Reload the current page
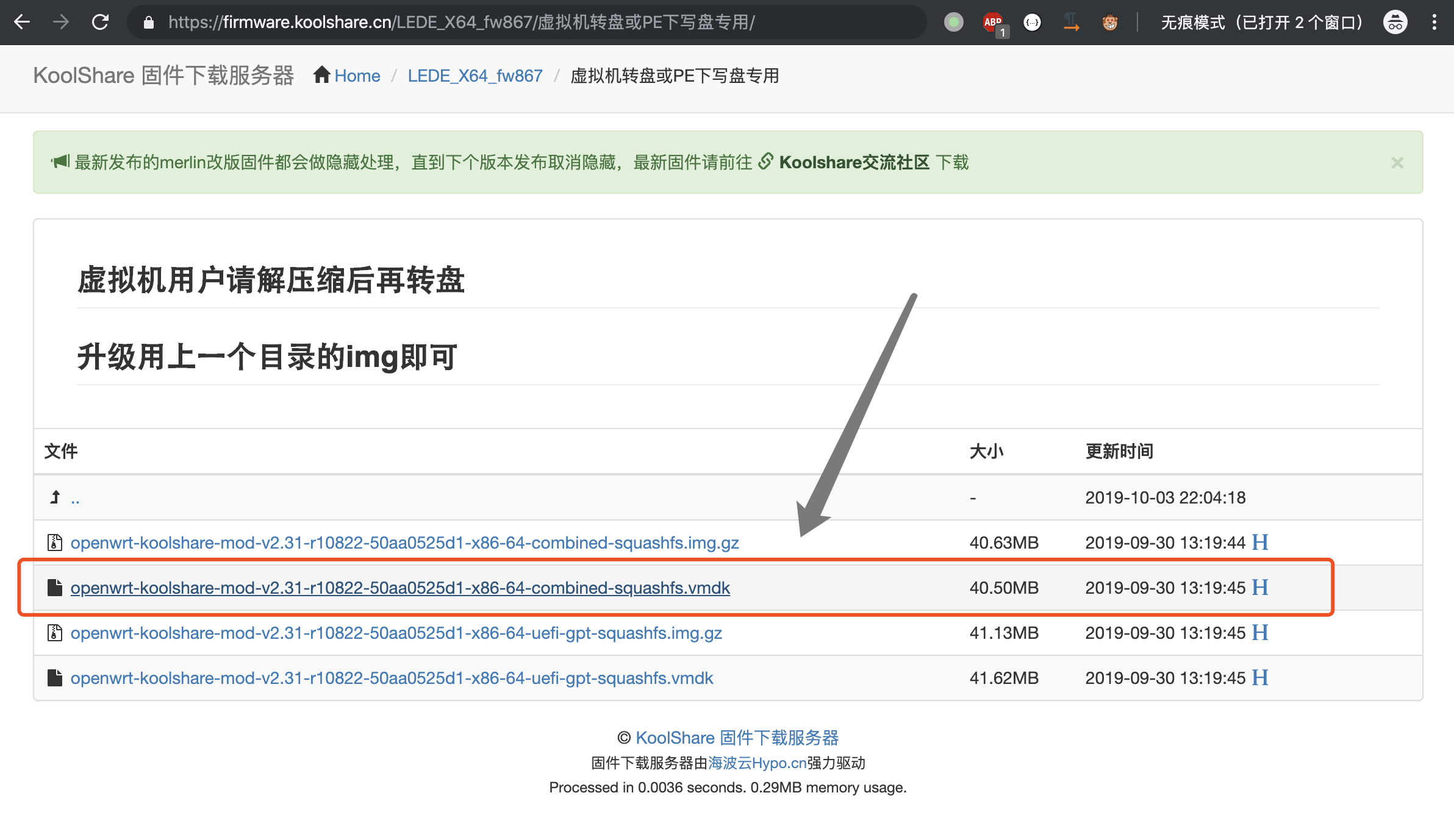This screenshot has height=840, width=1454. [101, 22]
